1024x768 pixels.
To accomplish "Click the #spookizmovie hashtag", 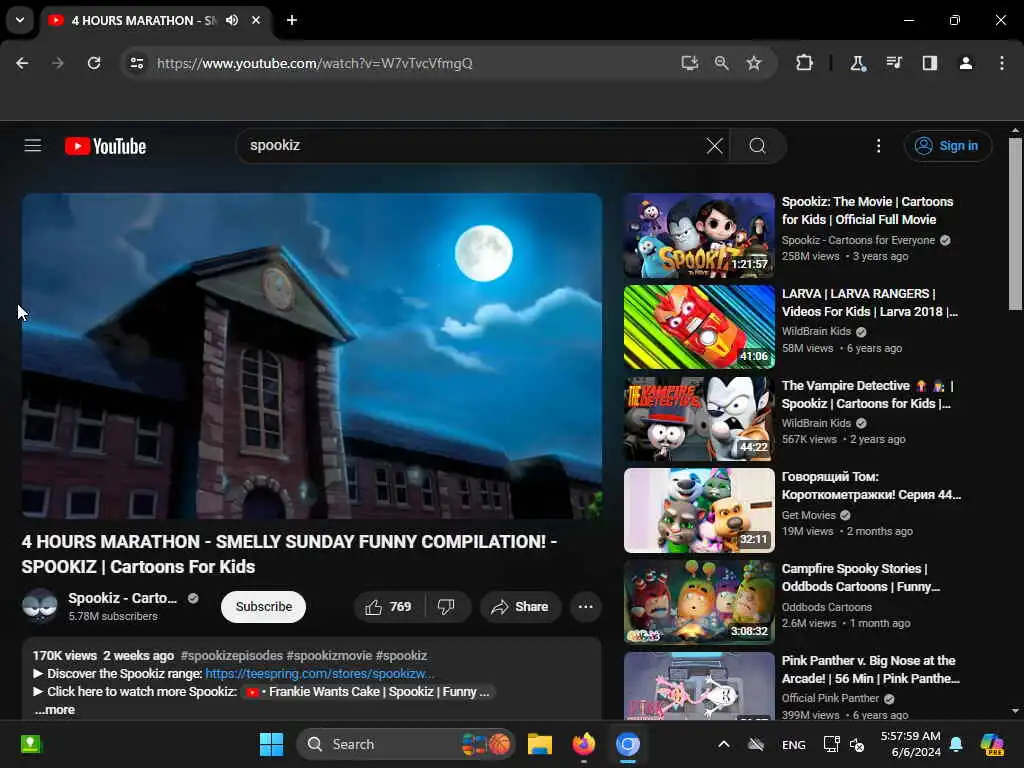I will tap(329, 655).
